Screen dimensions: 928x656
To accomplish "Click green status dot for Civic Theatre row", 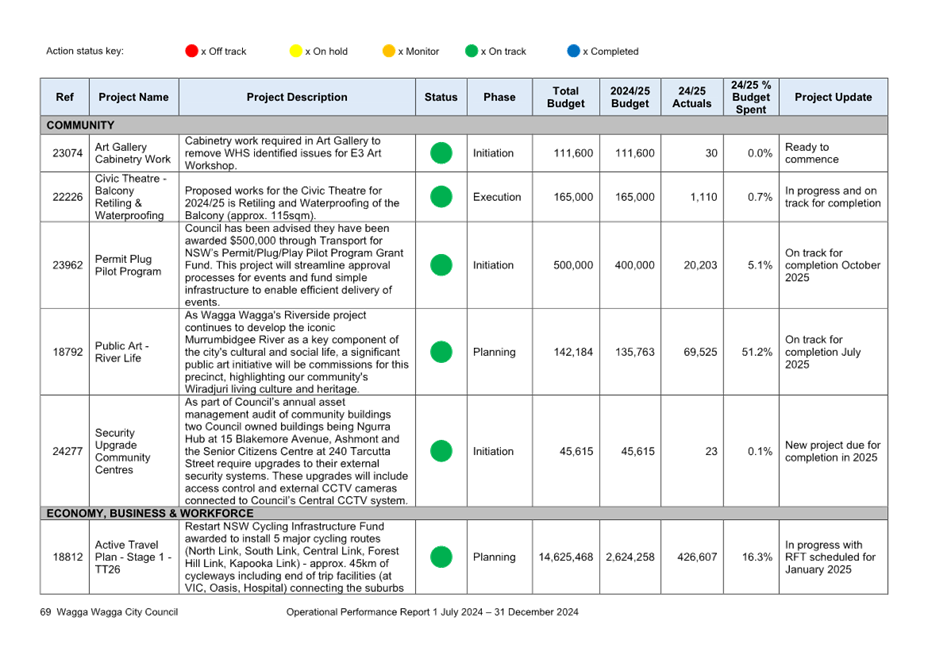I will pyautogui.click(x=441, y=197).
